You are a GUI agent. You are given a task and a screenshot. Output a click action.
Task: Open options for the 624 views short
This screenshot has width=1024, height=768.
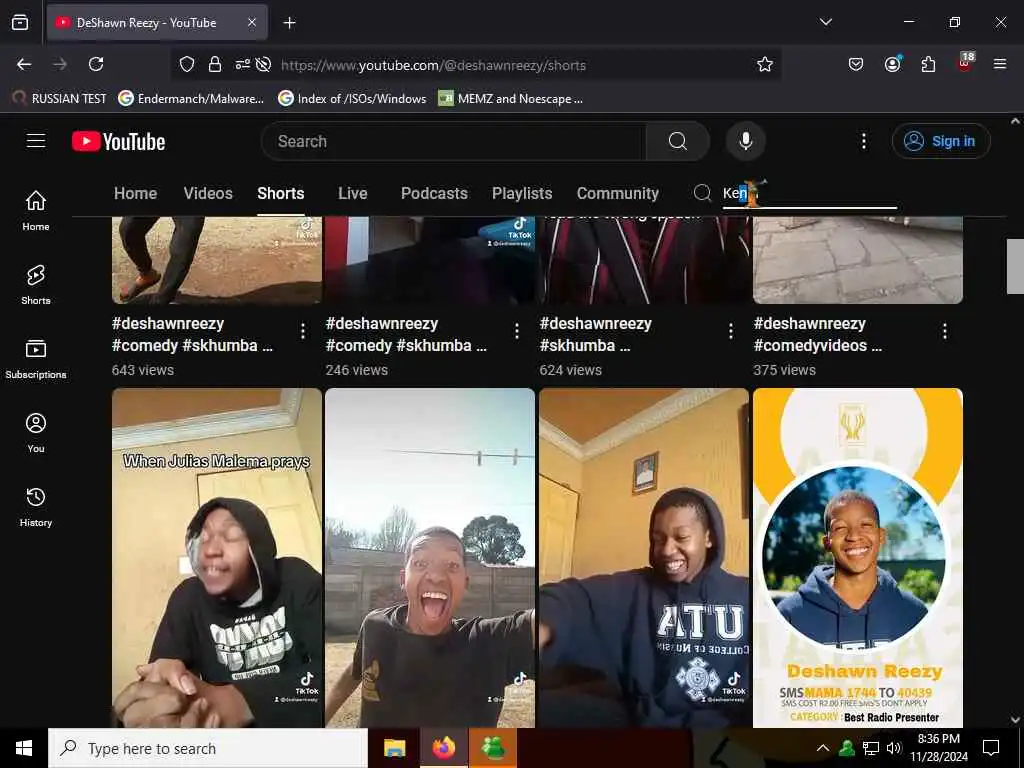point(730,331)
